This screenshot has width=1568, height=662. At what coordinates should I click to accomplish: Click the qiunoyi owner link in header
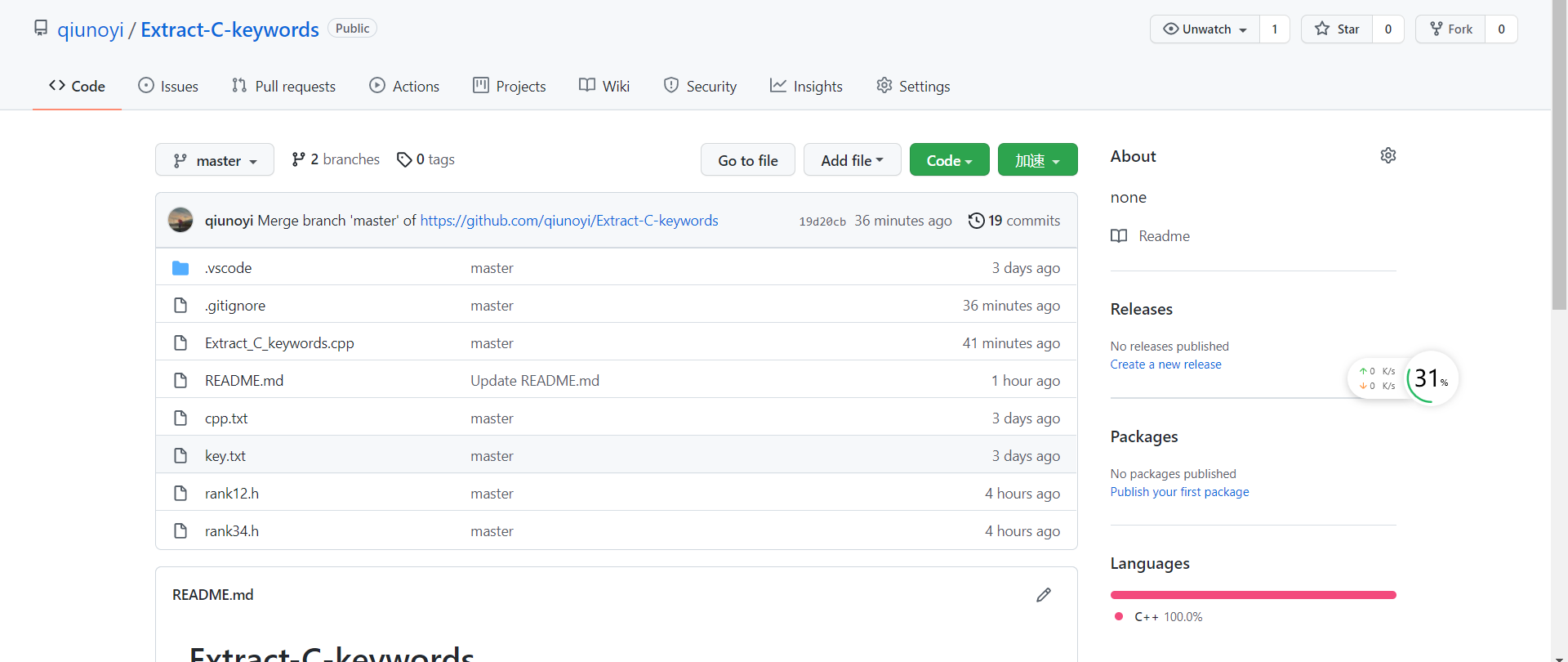(x=91, y=29)
